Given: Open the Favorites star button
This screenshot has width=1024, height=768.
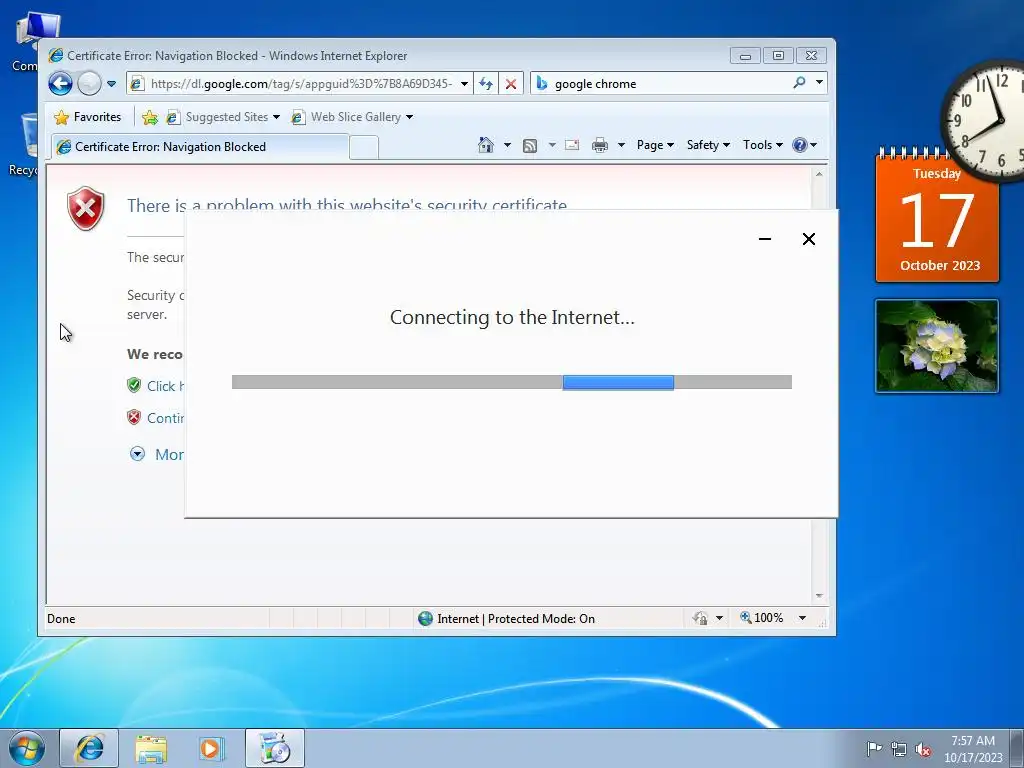Looking at the screenshot, I should 88,117.
